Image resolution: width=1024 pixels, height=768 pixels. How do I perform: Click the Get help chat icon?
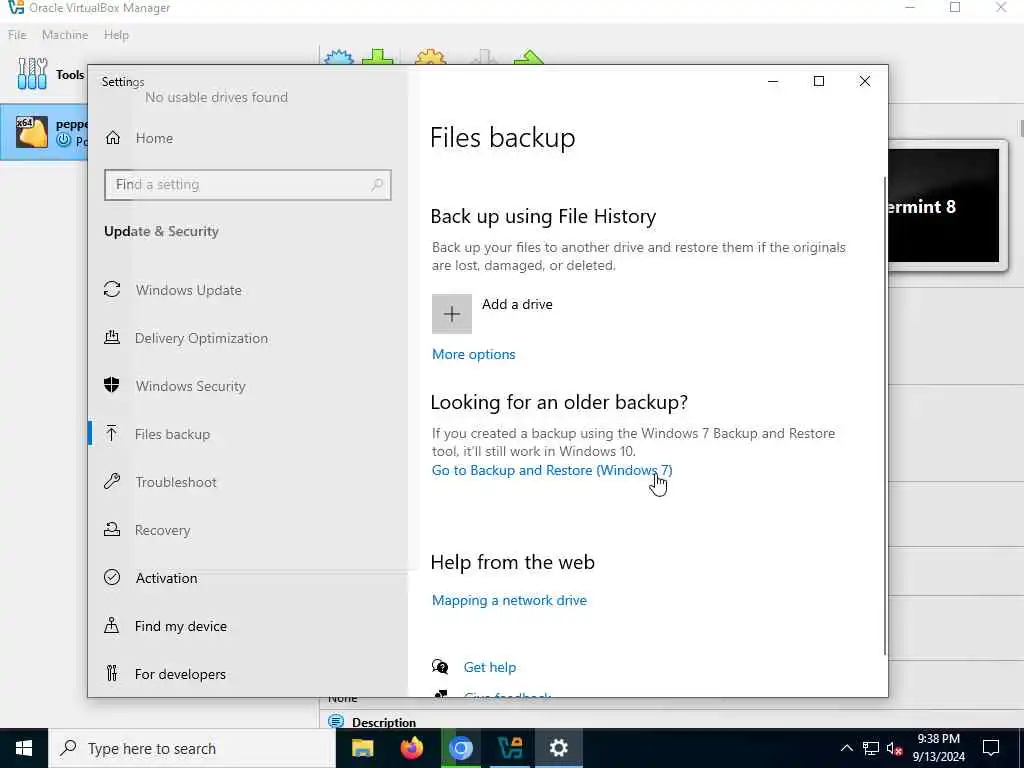point(440,667)
